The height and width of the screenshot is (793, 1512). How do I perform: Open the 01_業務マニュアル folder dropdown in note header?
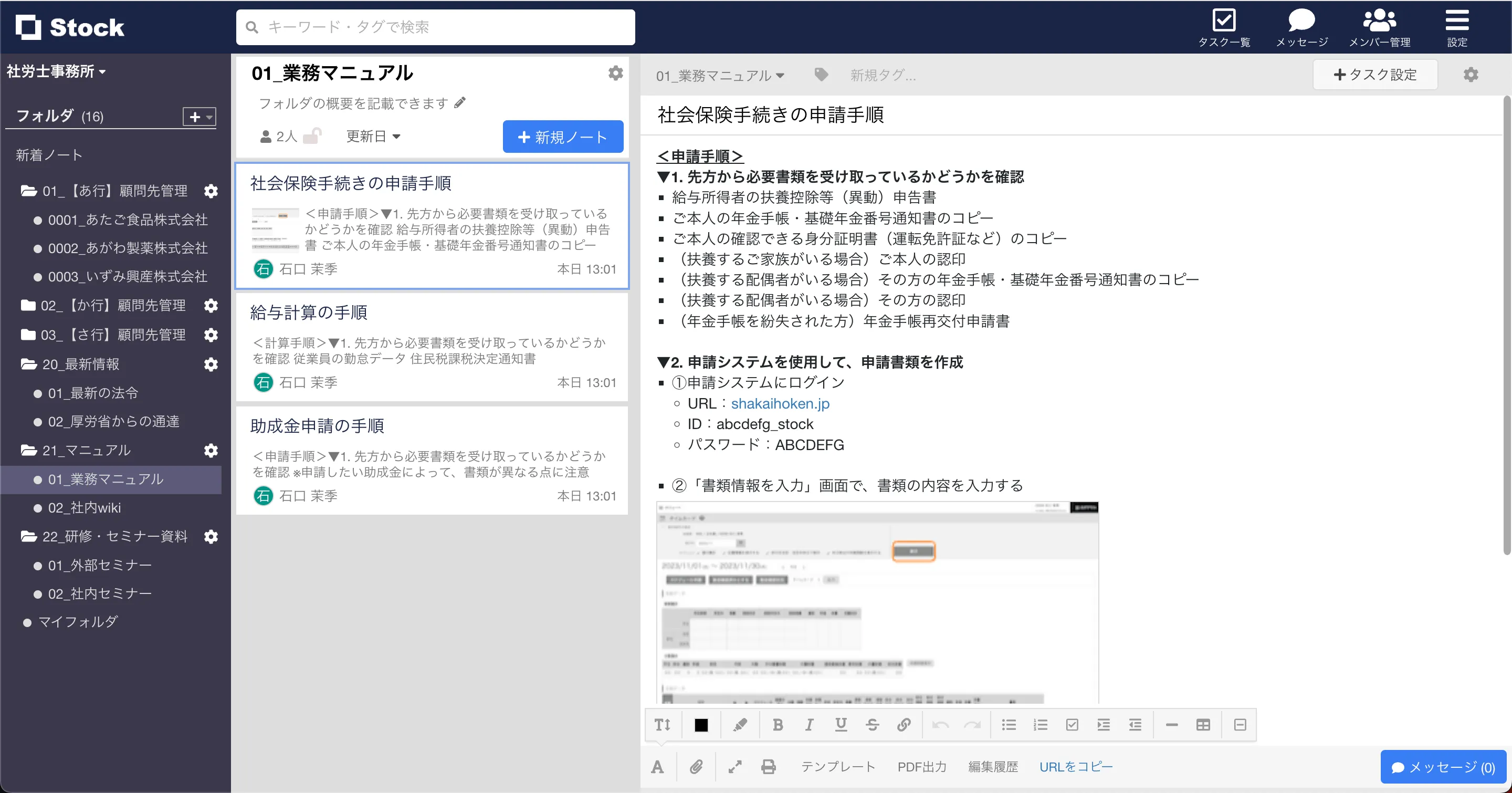pyautogui.click(x=720, y=75)
